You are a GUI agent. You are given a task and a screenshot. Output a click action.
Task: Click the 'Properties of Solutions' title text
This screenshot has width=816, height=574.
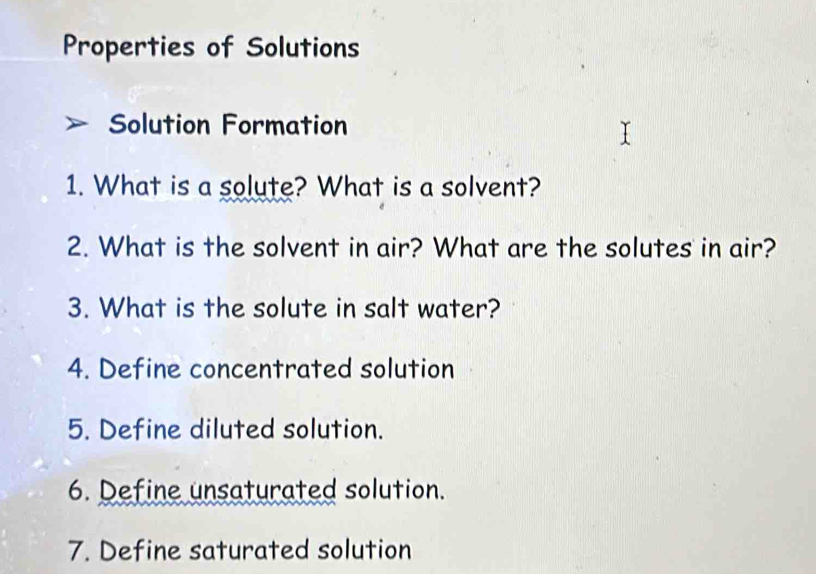211,47
